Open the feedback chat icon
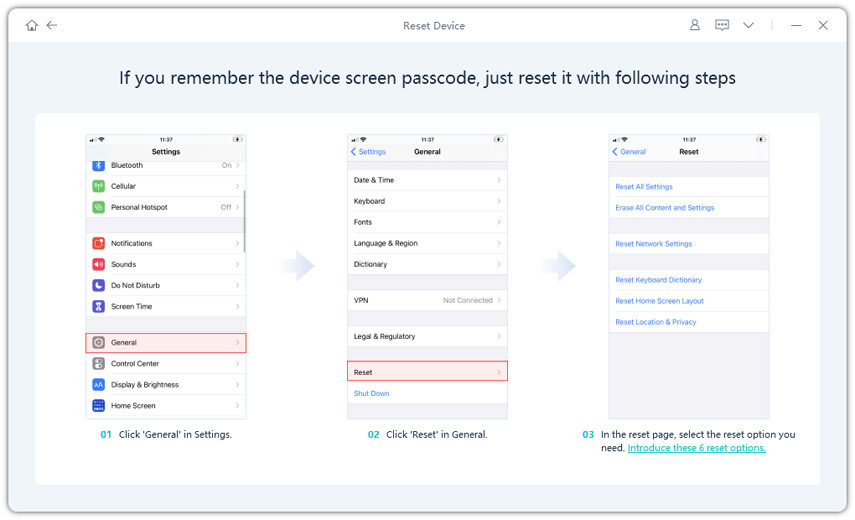Viewport: 855px width, 520px height. point(722,25)
